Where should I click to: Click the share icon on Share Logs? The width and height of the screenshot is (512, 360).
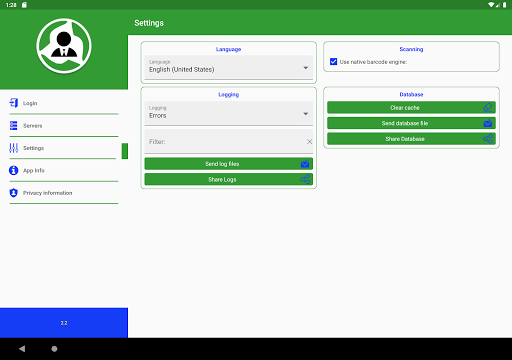pyautogui.click(x=305, y=179)
